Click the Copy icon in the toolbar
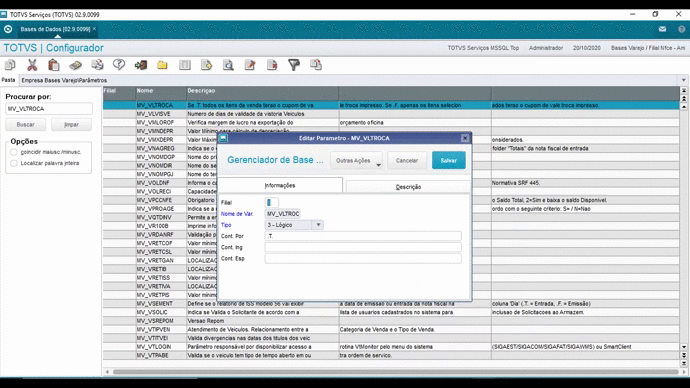Screen dimensions: 690x388 pos(10,65)
